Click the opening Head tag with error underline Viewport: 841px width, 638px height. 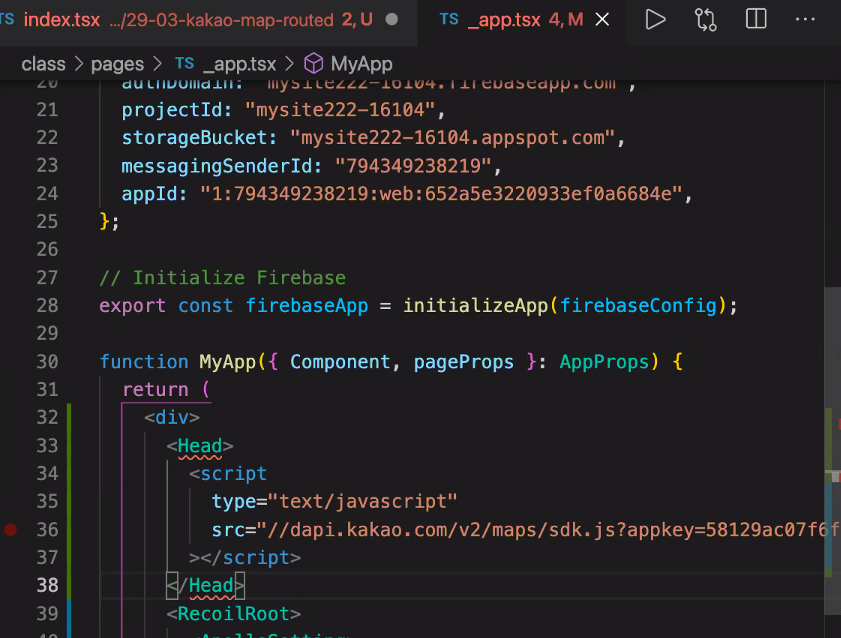click(200, 446)
